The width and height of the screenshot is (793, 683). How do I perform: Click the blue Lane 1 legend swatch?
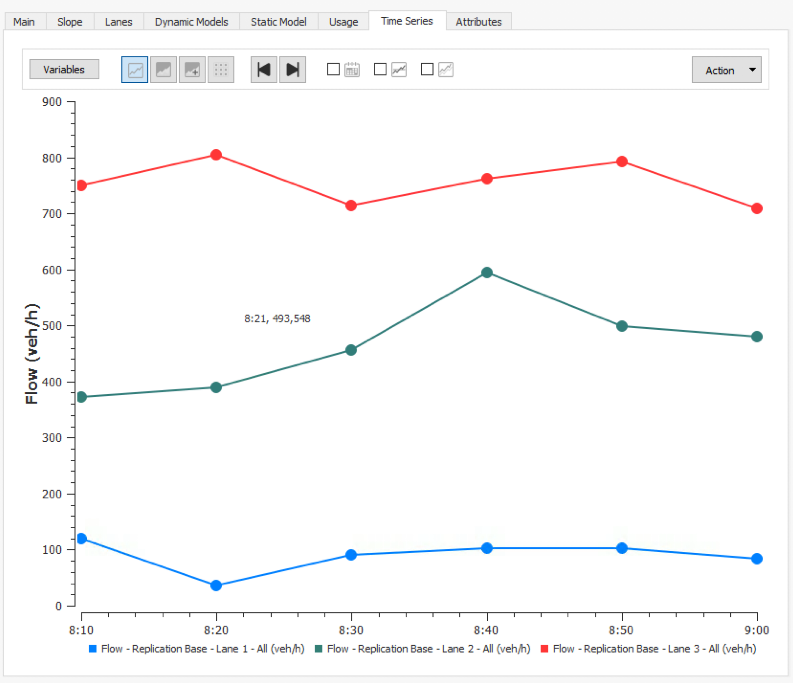(93, 649)
